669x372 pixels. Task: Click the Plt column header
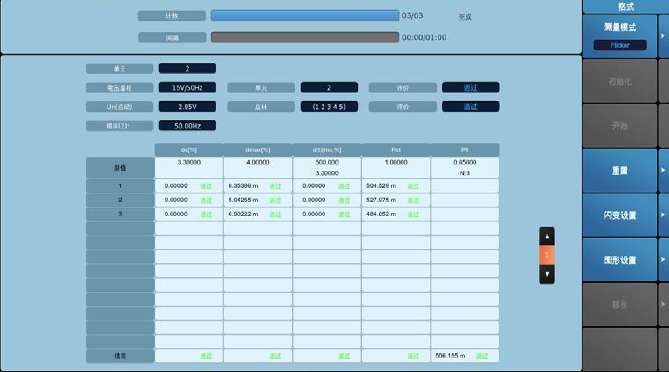tap(465, 150)
